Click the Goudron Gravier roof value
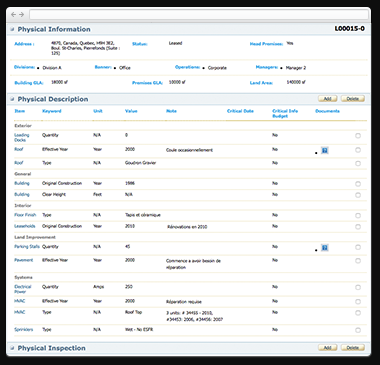Screen dimensions: 380x365 click(140, 163)
